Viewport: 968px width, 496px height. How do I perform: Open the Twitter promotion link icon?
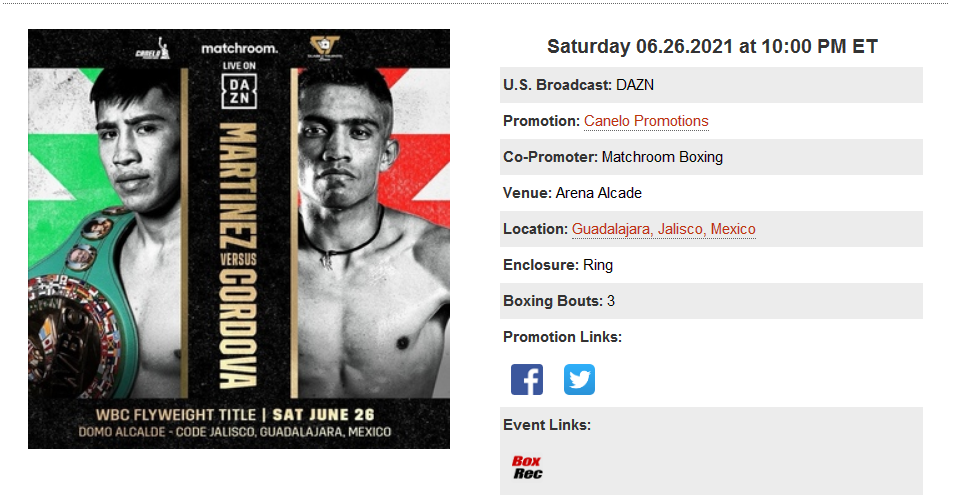[579, 379]
